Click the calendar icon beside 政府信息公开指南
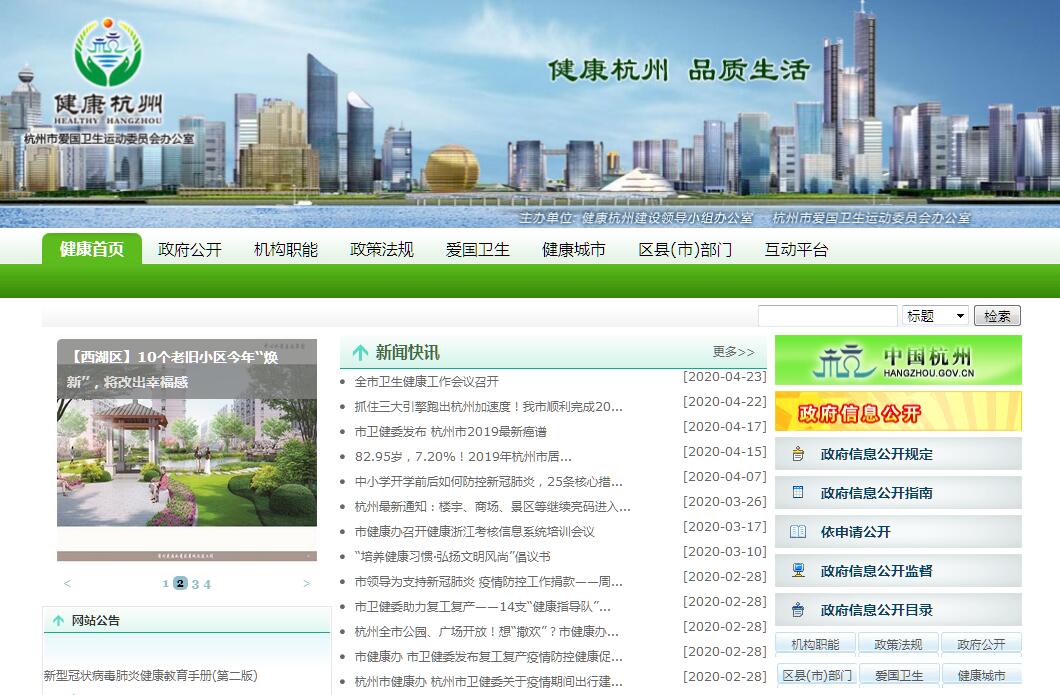1060x695 pixels. tap(798, 493)
